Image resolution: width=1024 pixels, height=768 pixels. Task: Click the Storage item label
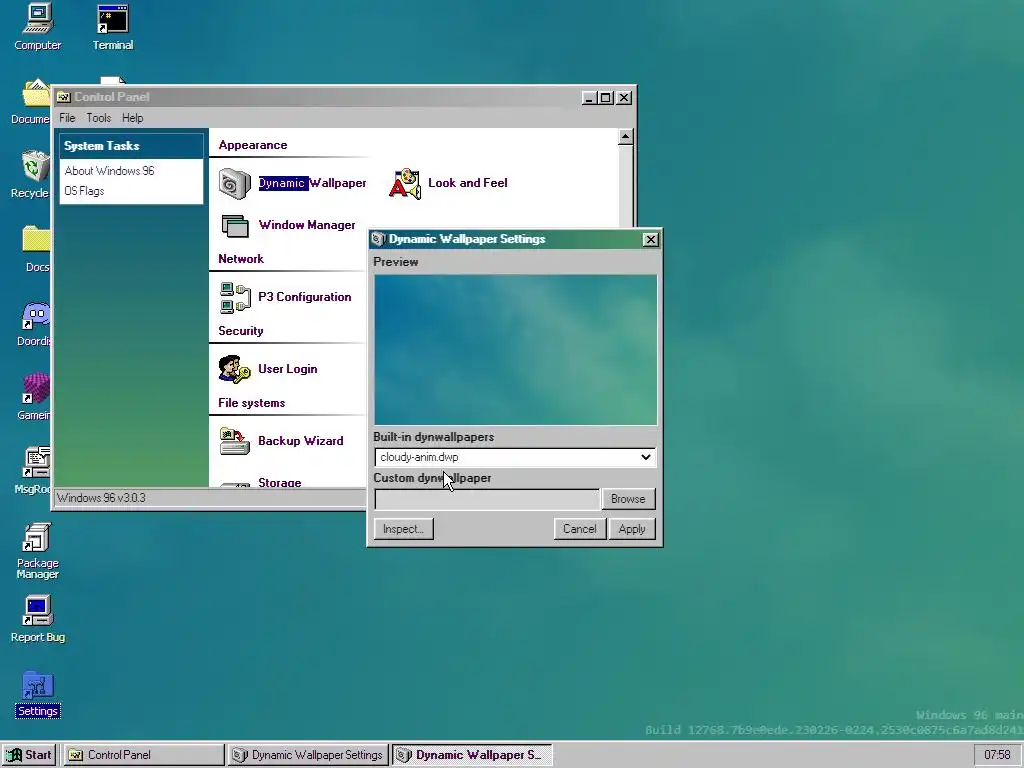tap(280, 483)
